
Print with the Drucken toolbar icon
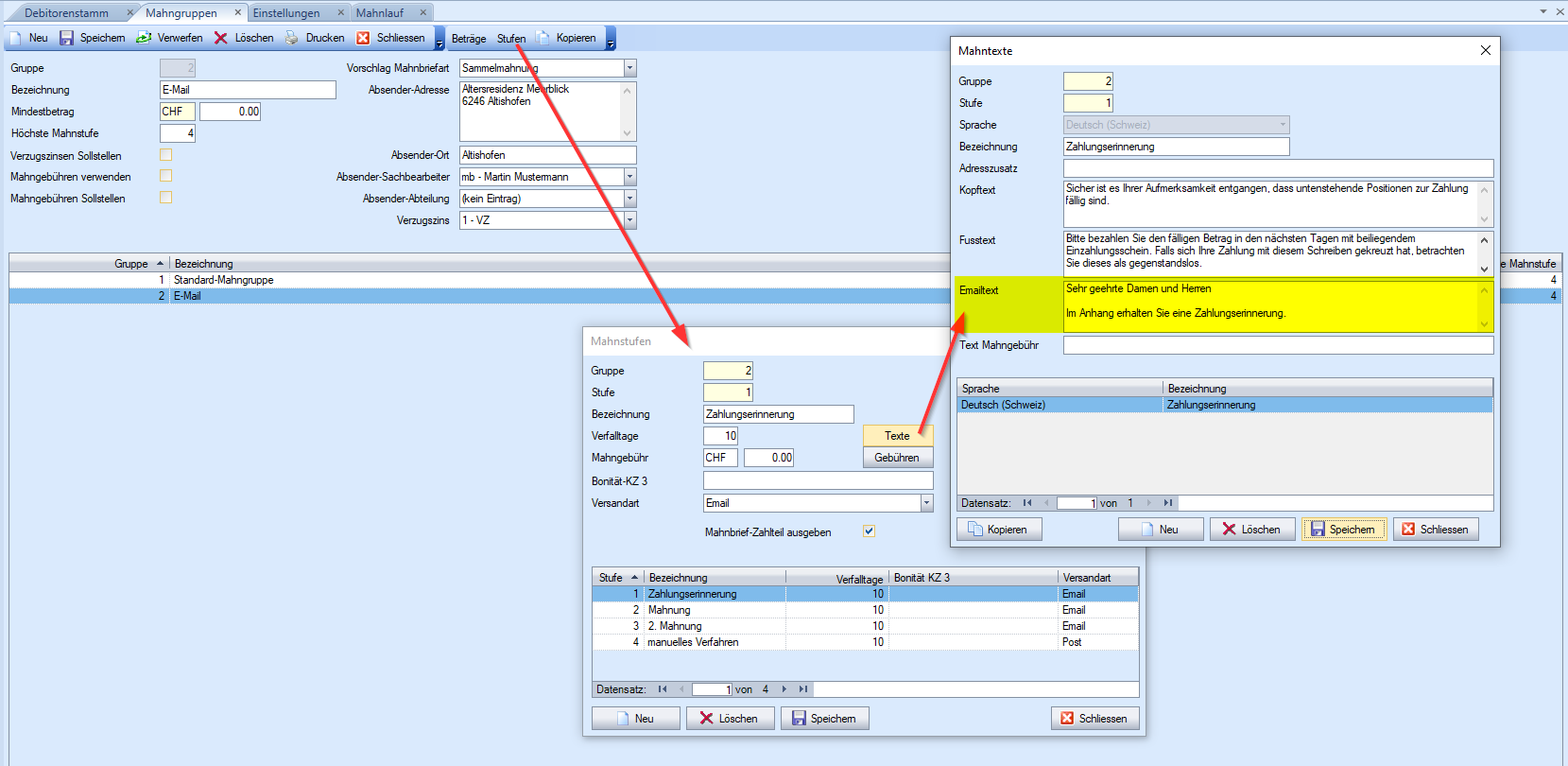coord(291,38)
